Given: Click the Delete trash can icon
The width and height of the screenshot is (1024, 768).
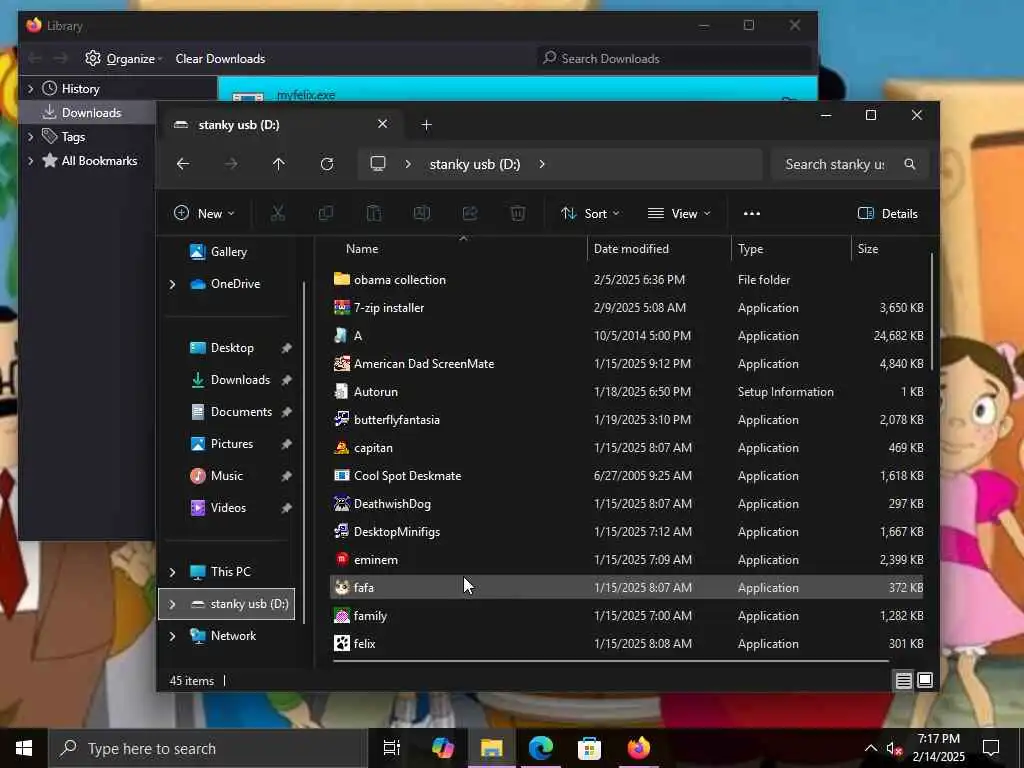Looking at the screenshot, I should tap(518, 214).
